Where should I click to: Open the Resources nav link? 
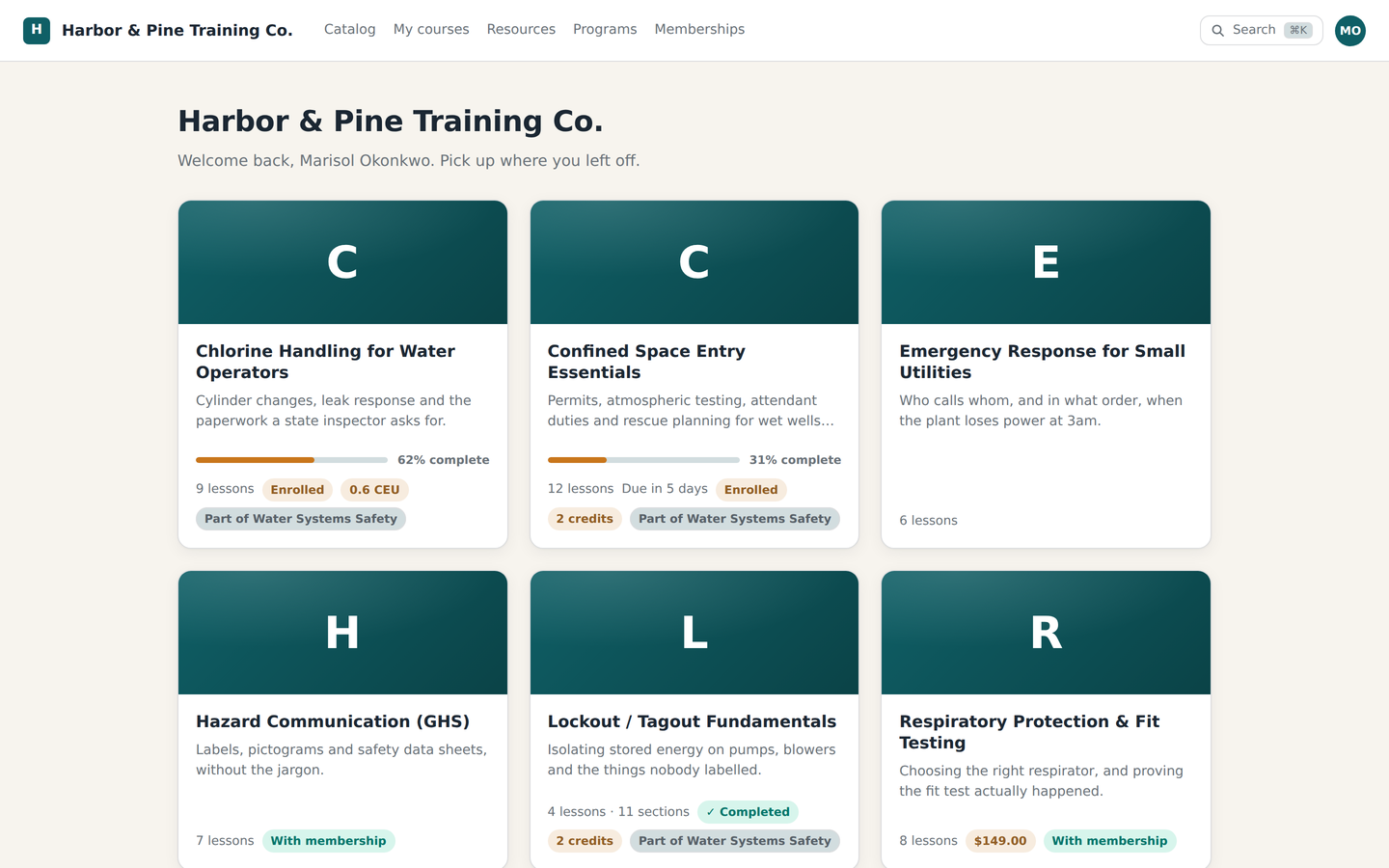point(521,30)
